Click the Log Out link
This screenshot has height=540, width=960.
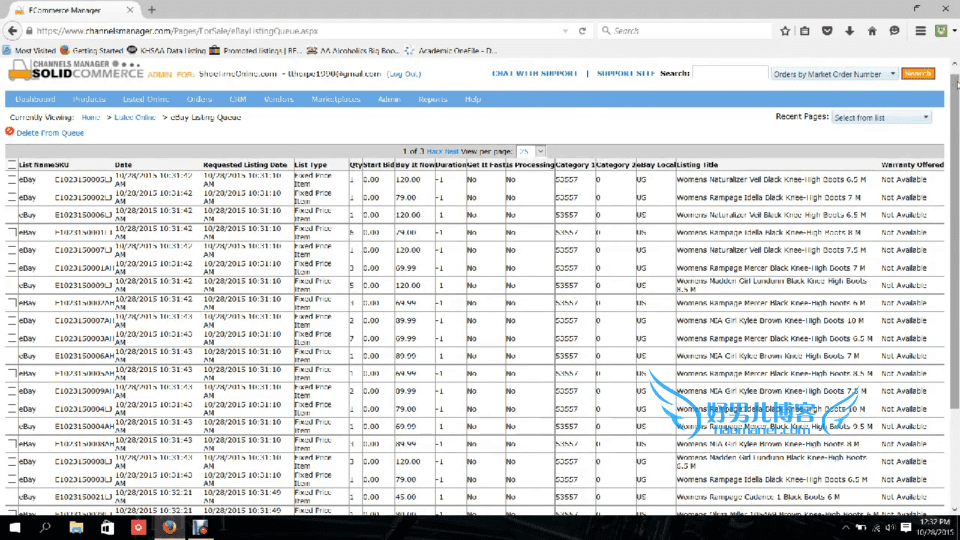pos(404,74)
